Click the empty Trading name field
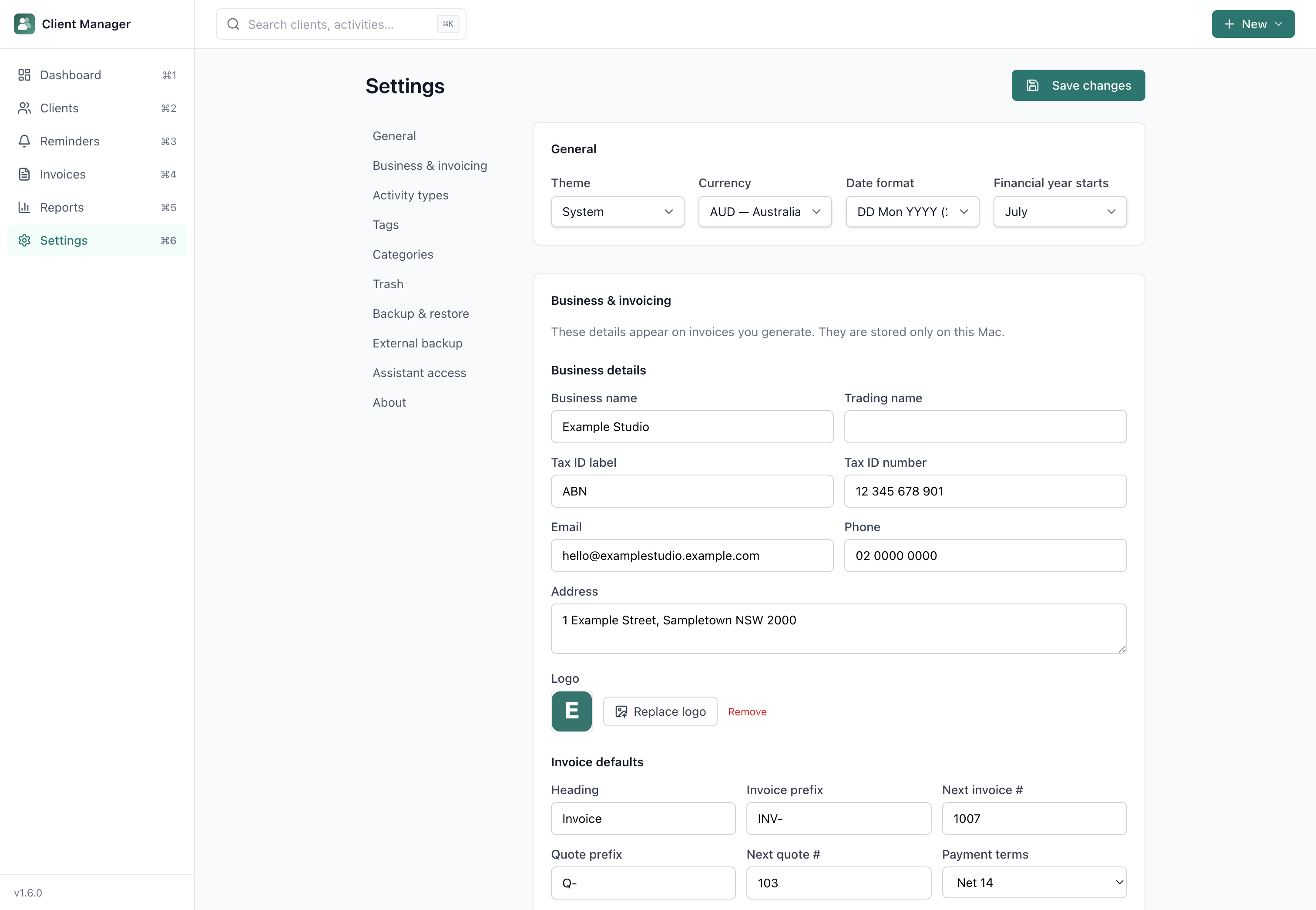 point(985,427)
